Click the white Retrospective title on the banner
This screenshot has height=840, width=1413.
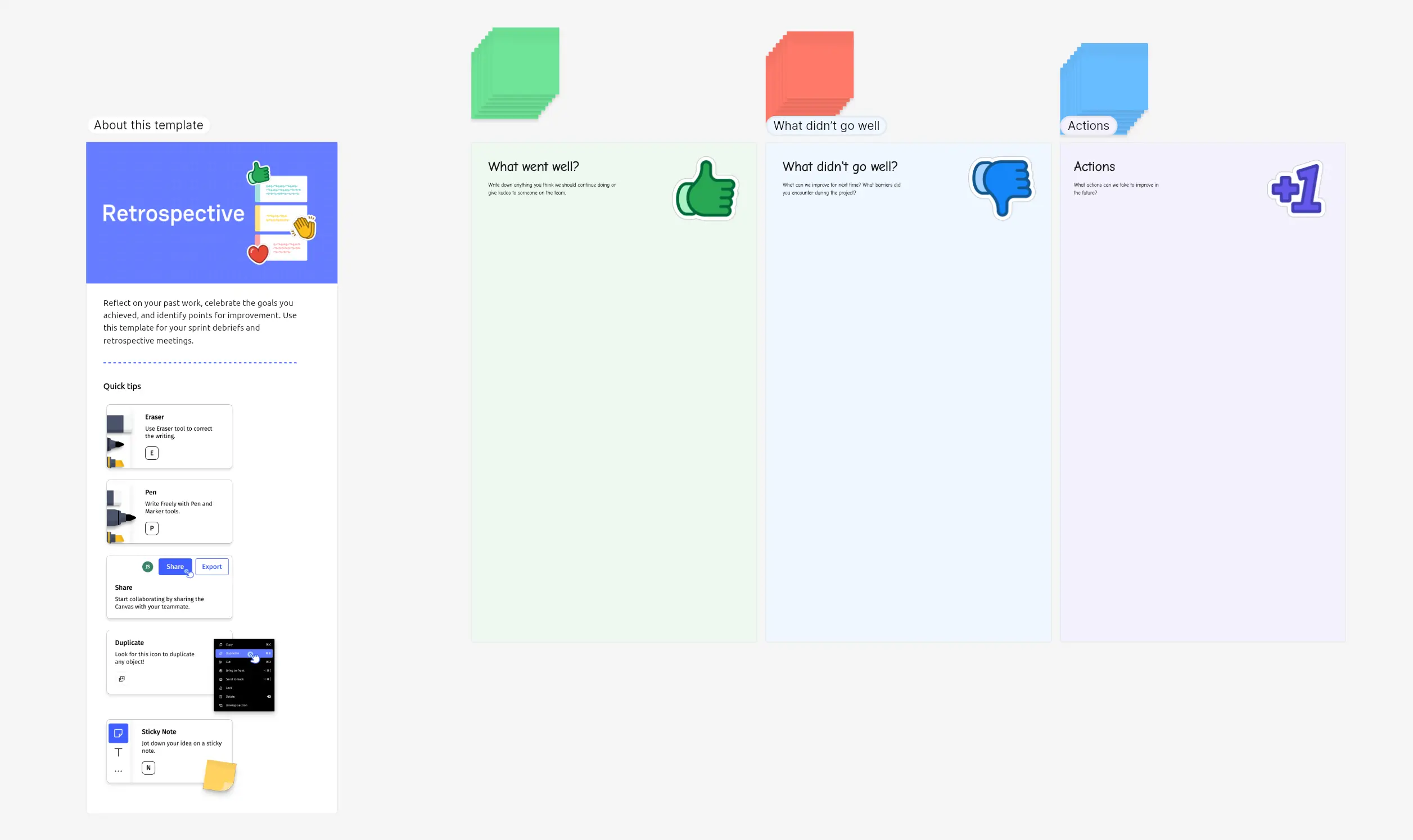coord(173,214)
